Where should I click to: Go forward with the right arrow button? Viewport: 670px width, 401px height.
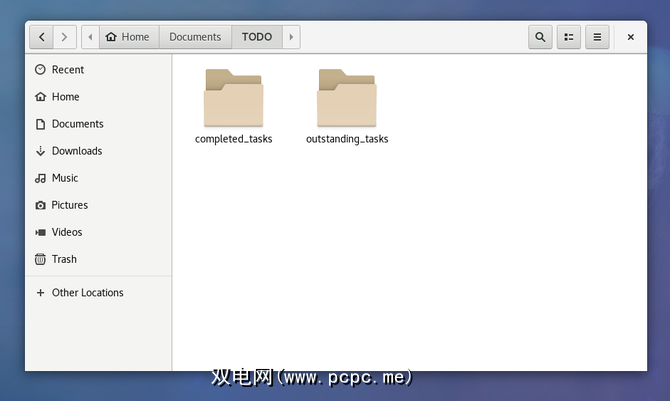[x=65, y=37]
